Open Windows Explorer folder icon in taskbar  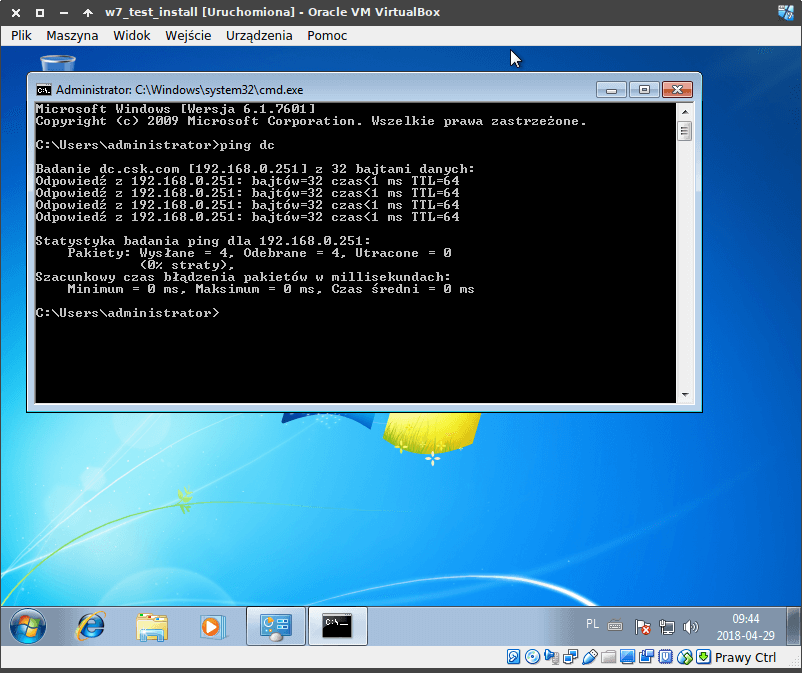pyautogui.click(x=152, y=626)
